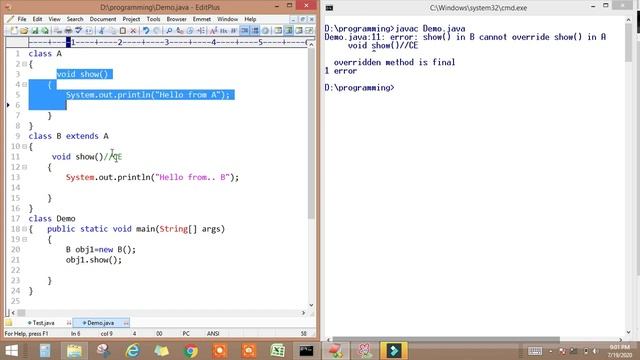Undo with the blue curved arrow icon
The width and height of the screenshot is (640, 360).
click(x=146, y=31)
